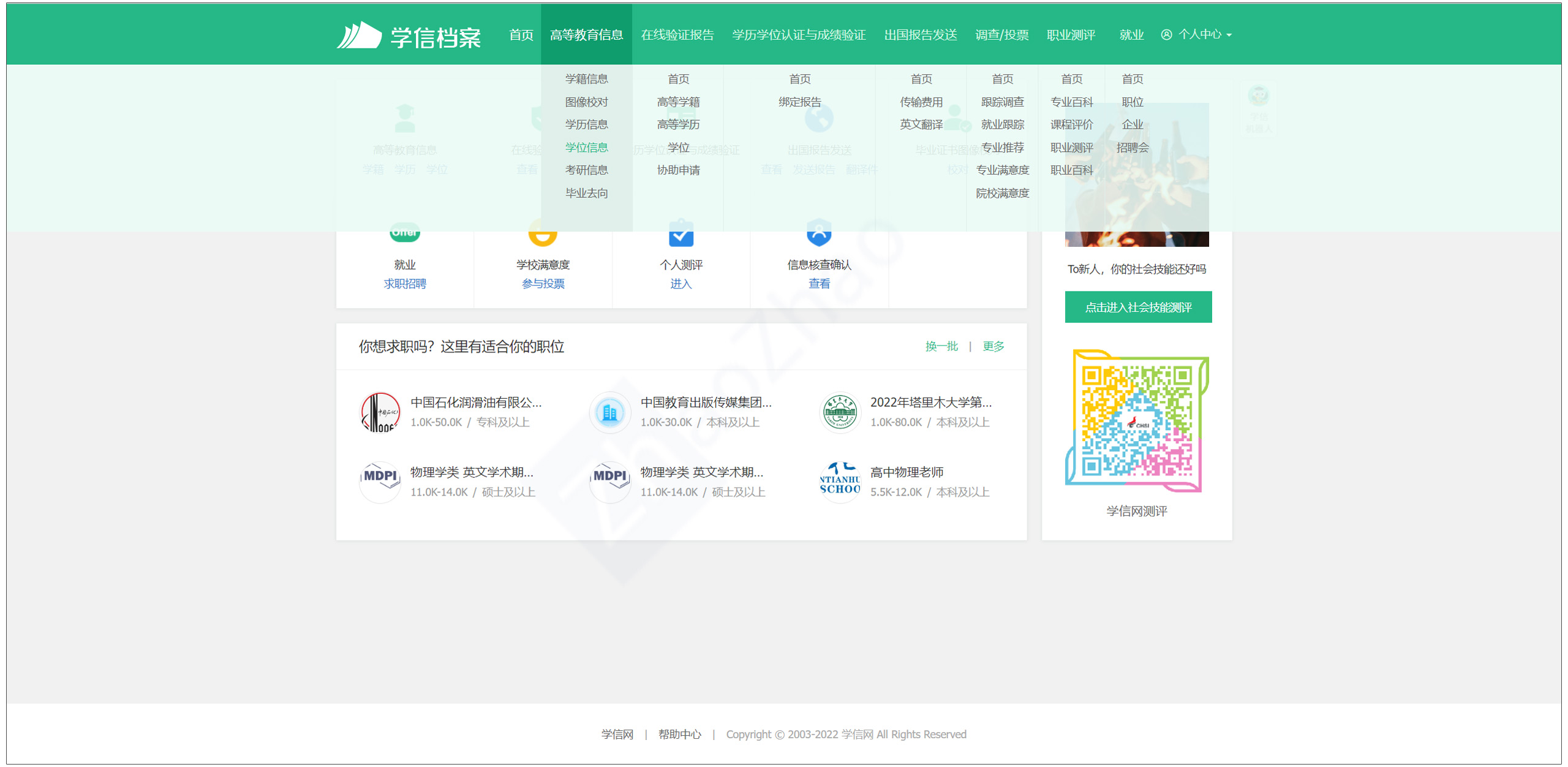Select 课程评价 submenu item

pos(1071,124)
